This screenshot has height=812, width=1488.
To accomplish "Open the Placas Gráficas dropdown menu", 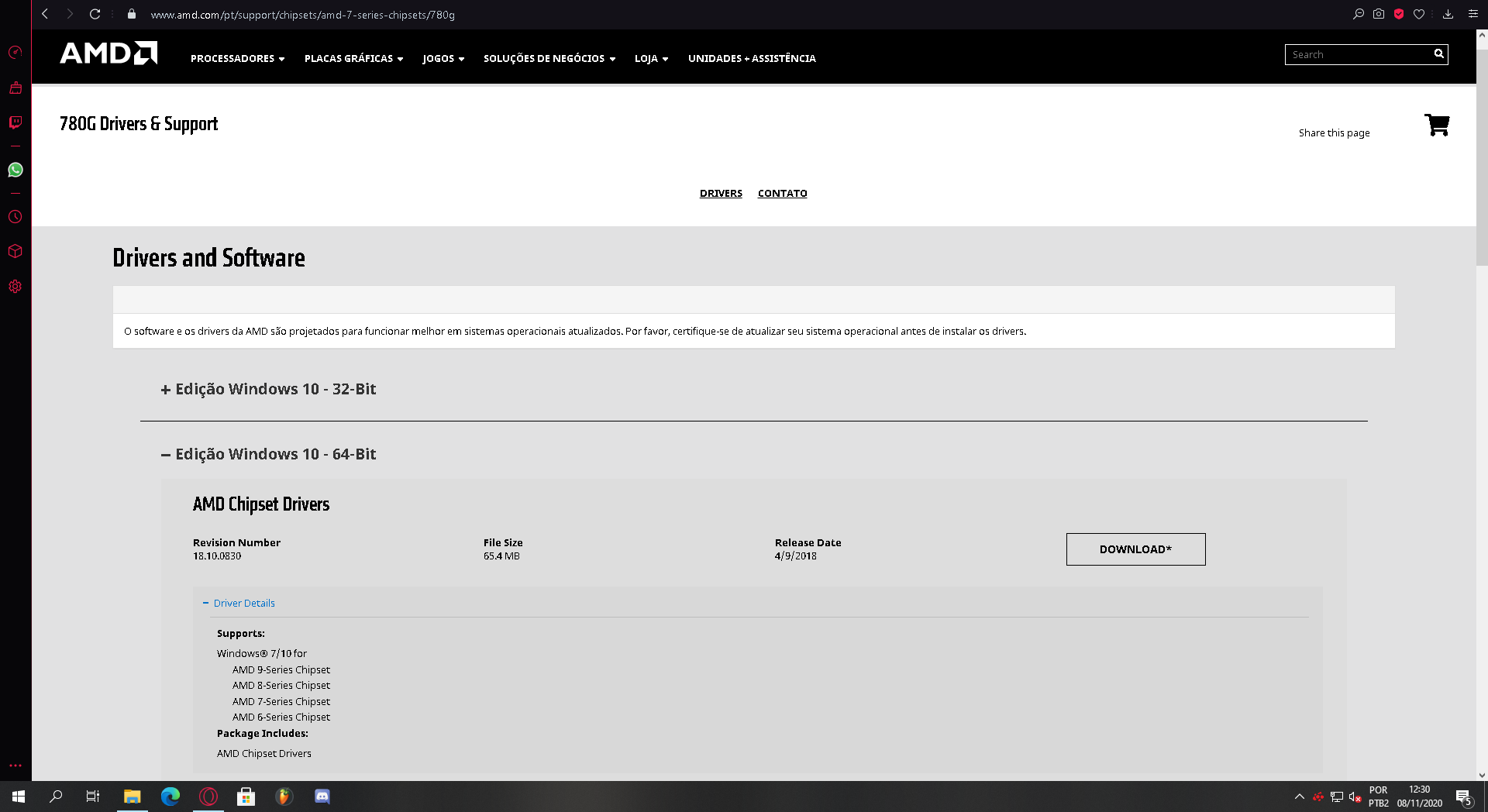I will 353,58.
